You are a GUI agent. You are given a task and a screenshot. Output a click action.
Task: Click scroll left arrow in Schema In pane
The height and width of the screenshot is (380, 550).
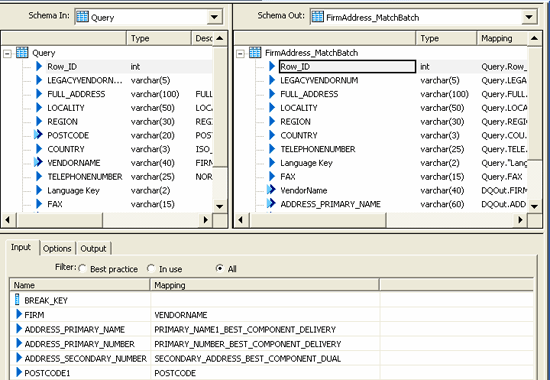click(8, 220)
